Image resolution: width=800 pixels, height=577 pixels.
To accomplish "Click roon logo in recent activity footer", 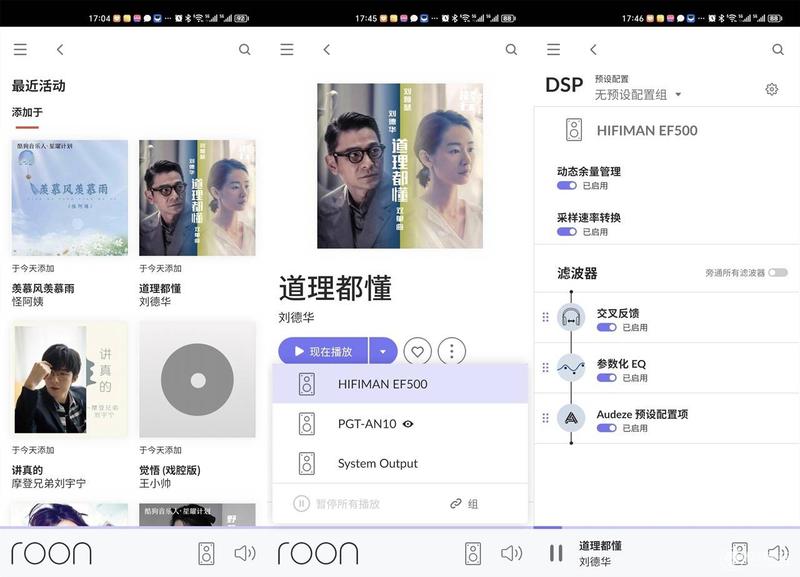I will (x=52, y=554).
